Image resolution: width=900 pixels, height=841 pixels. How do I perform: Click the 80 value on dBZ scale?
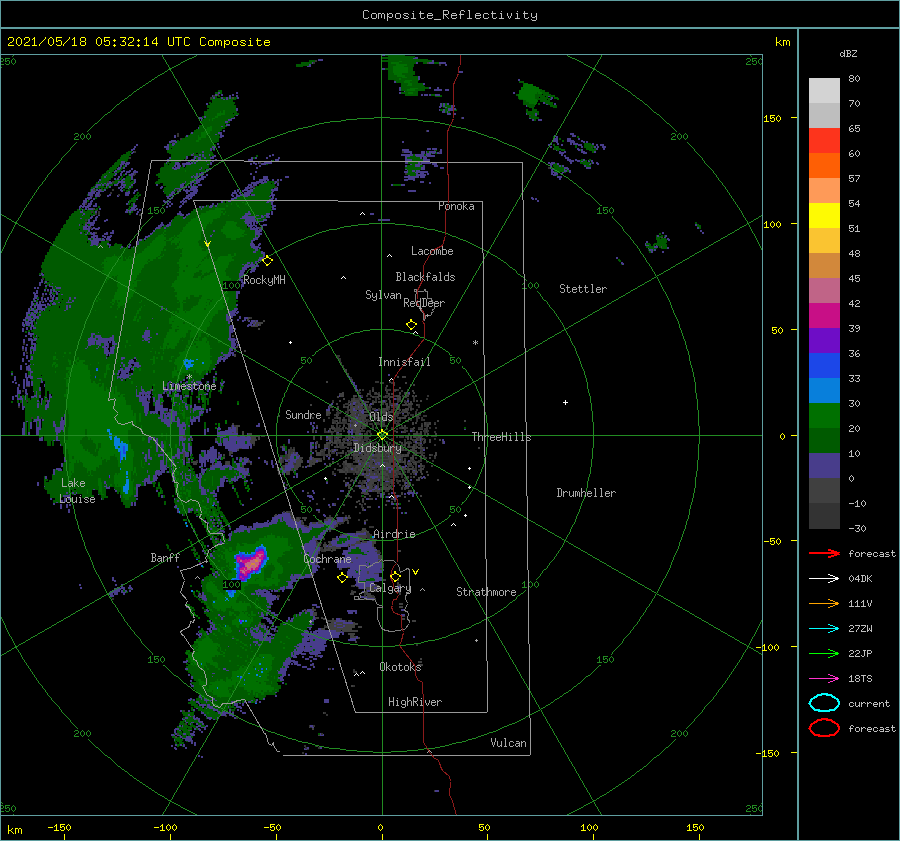click(x=854, y=79)
